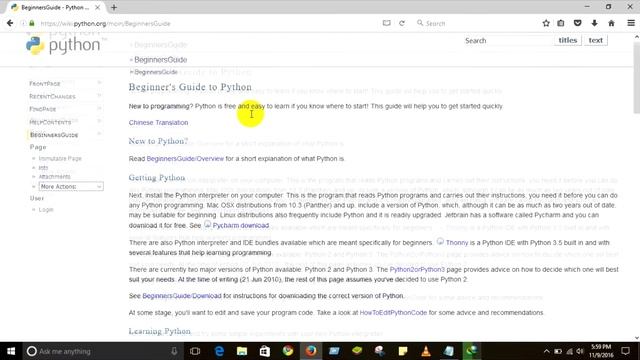Click the text search button
640x360 pixels.
596,40
